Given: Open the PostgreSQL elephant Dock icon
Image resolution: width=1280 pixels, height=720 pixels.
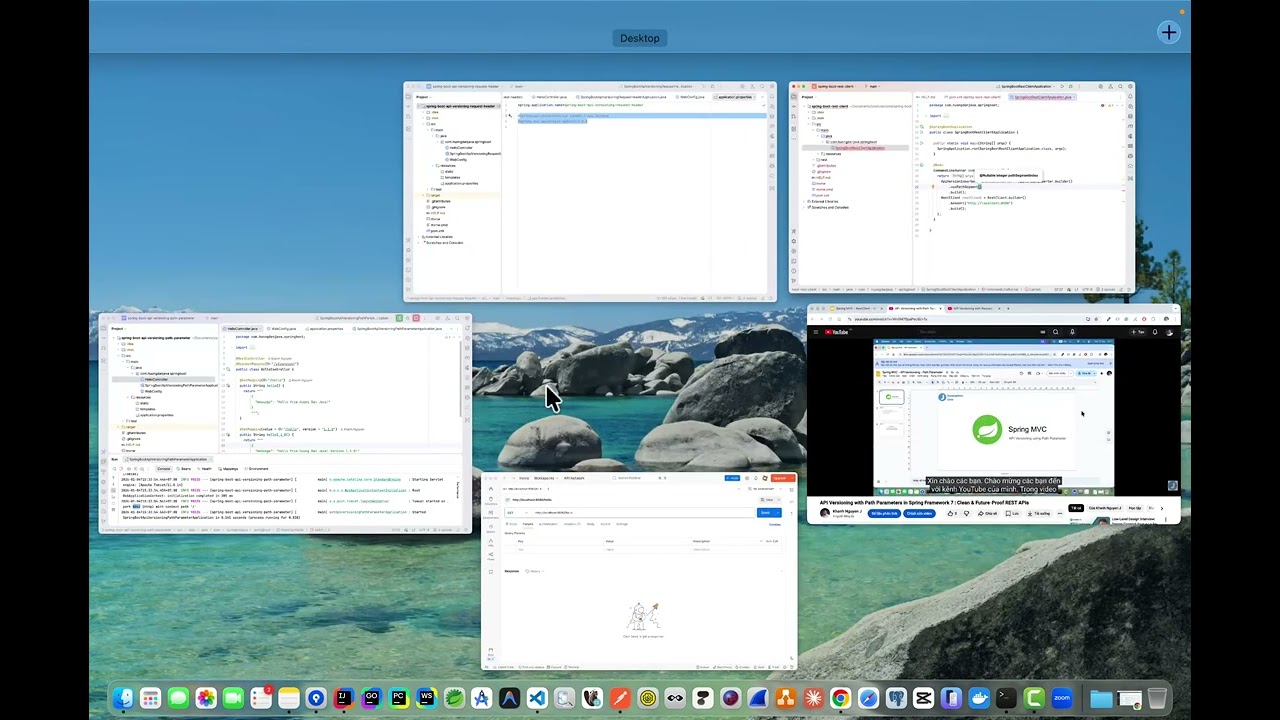Looking at the screenshot, I should 896,698.
